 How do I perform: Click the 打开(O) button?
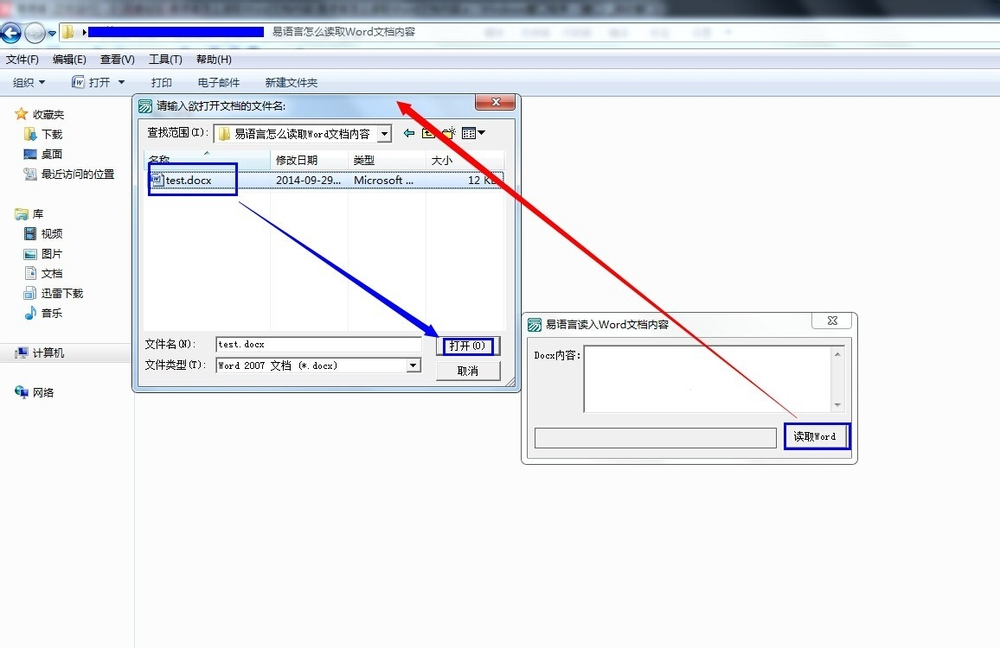click(x=468, y=346)
